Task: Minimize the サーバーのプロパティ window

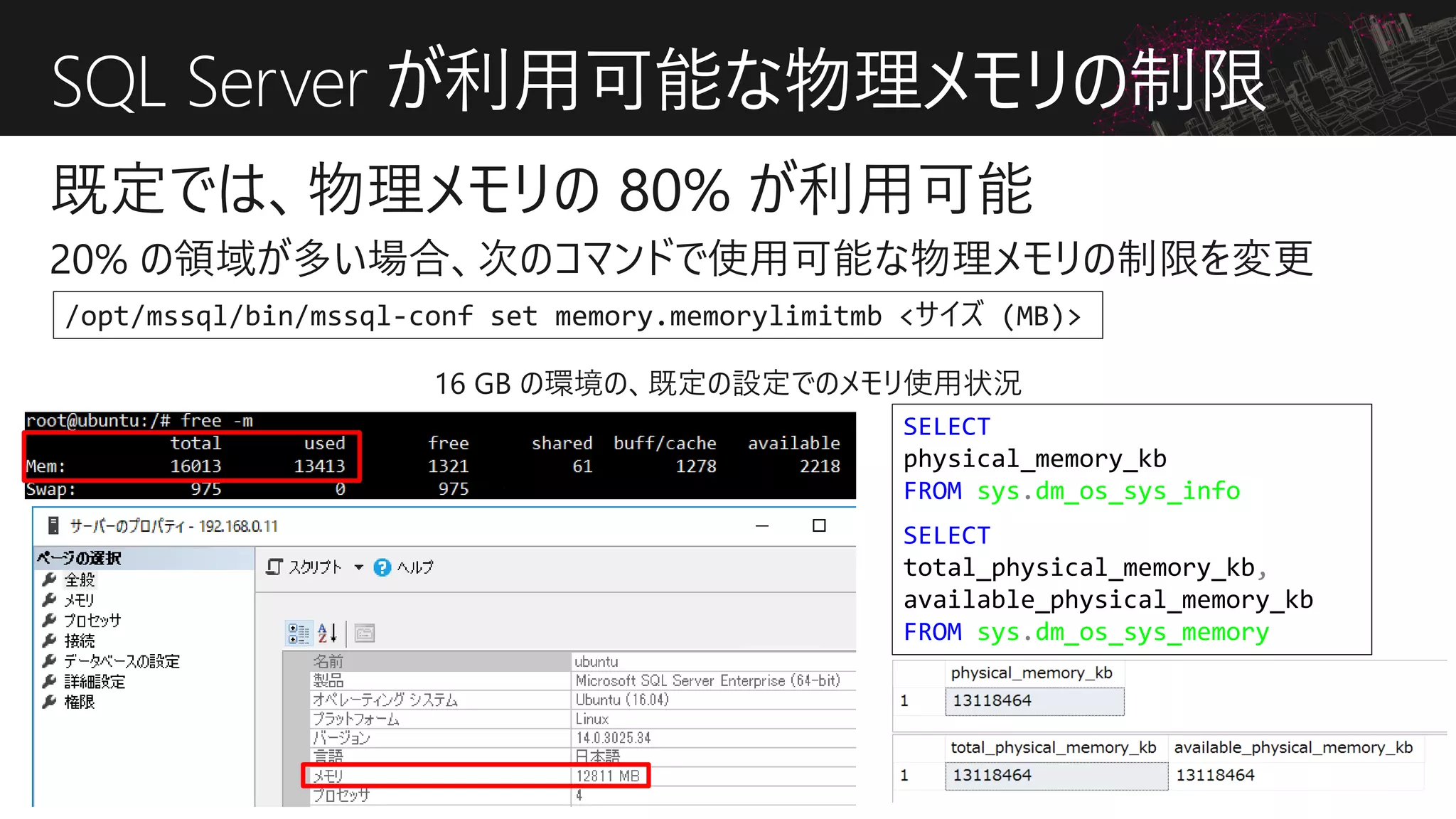Action: coord(762,525)
